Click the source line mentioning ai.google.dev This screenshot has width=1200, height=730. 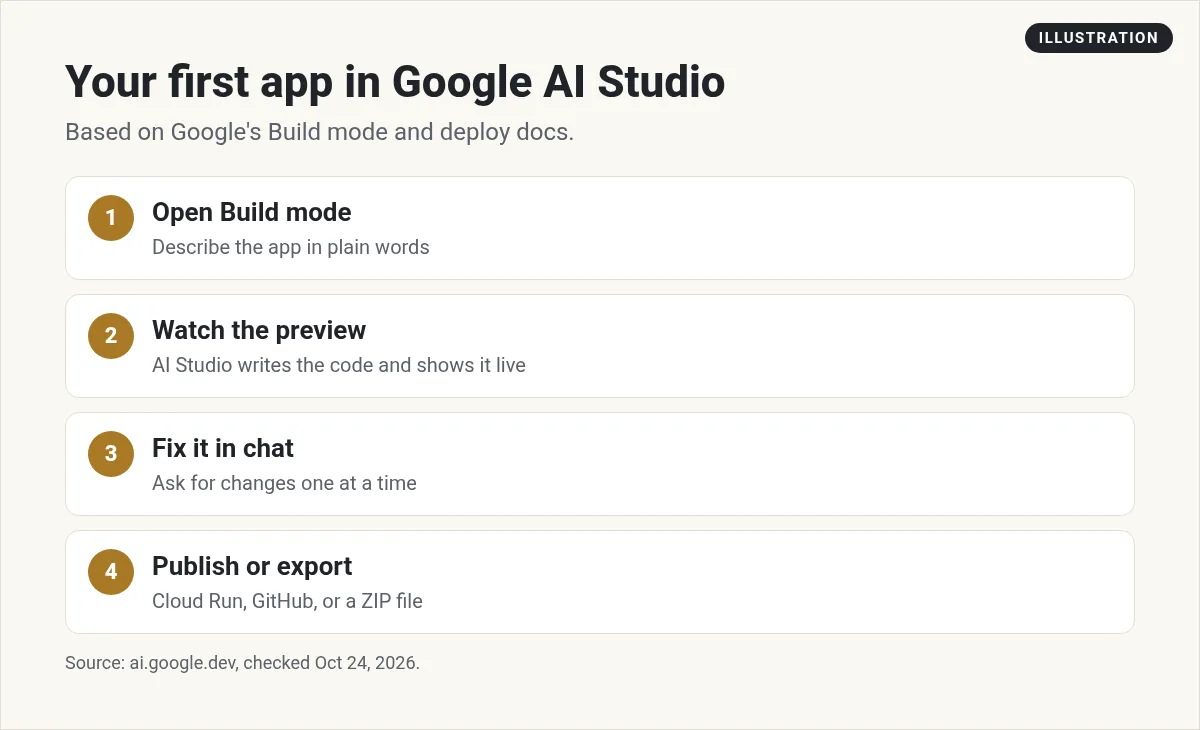point(242,663)
